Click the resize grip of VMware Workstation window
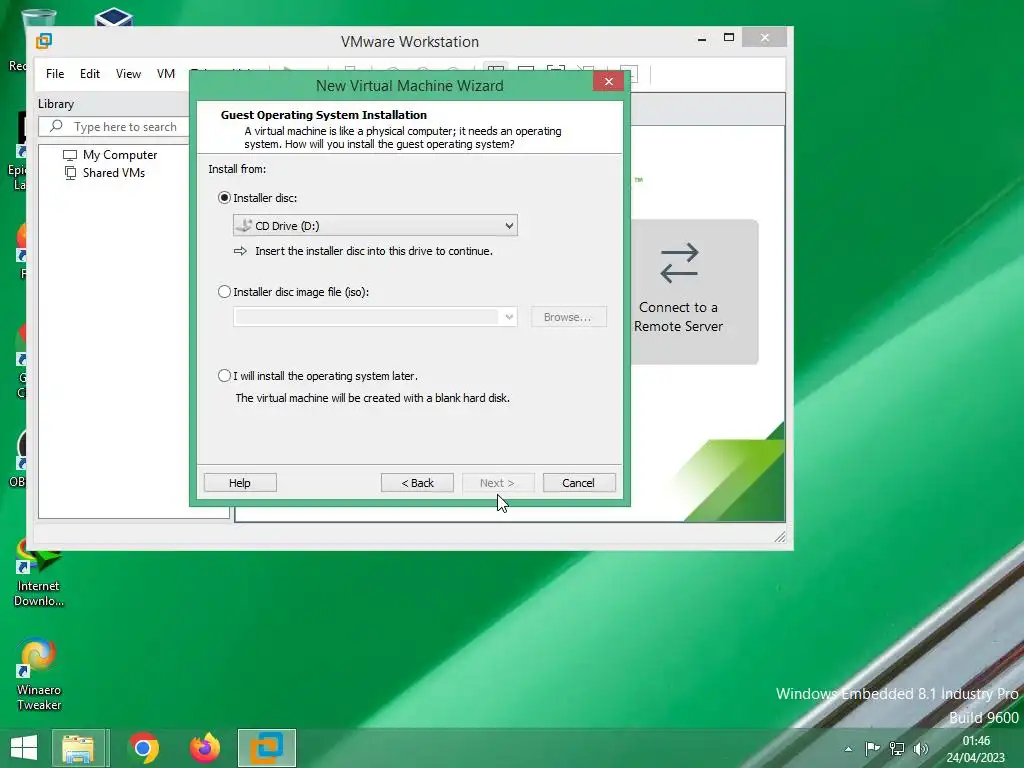 coord(780,537)
